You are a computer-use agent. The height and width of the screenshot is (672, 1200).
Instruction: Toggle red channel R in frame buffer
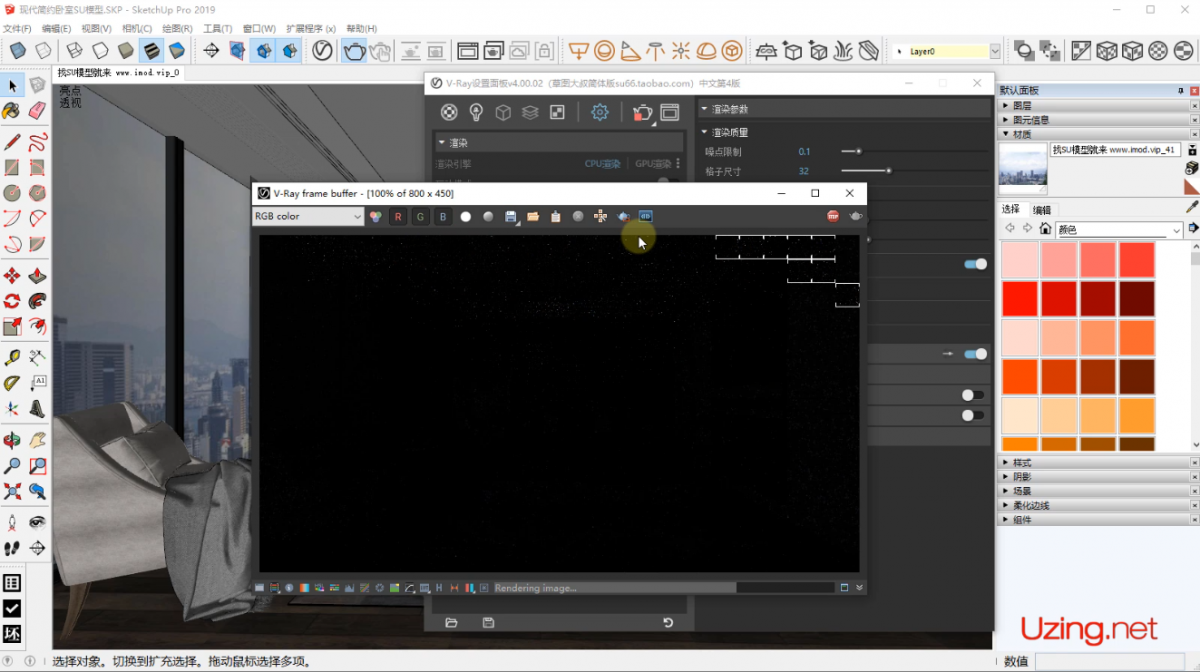tap(398, 216)
